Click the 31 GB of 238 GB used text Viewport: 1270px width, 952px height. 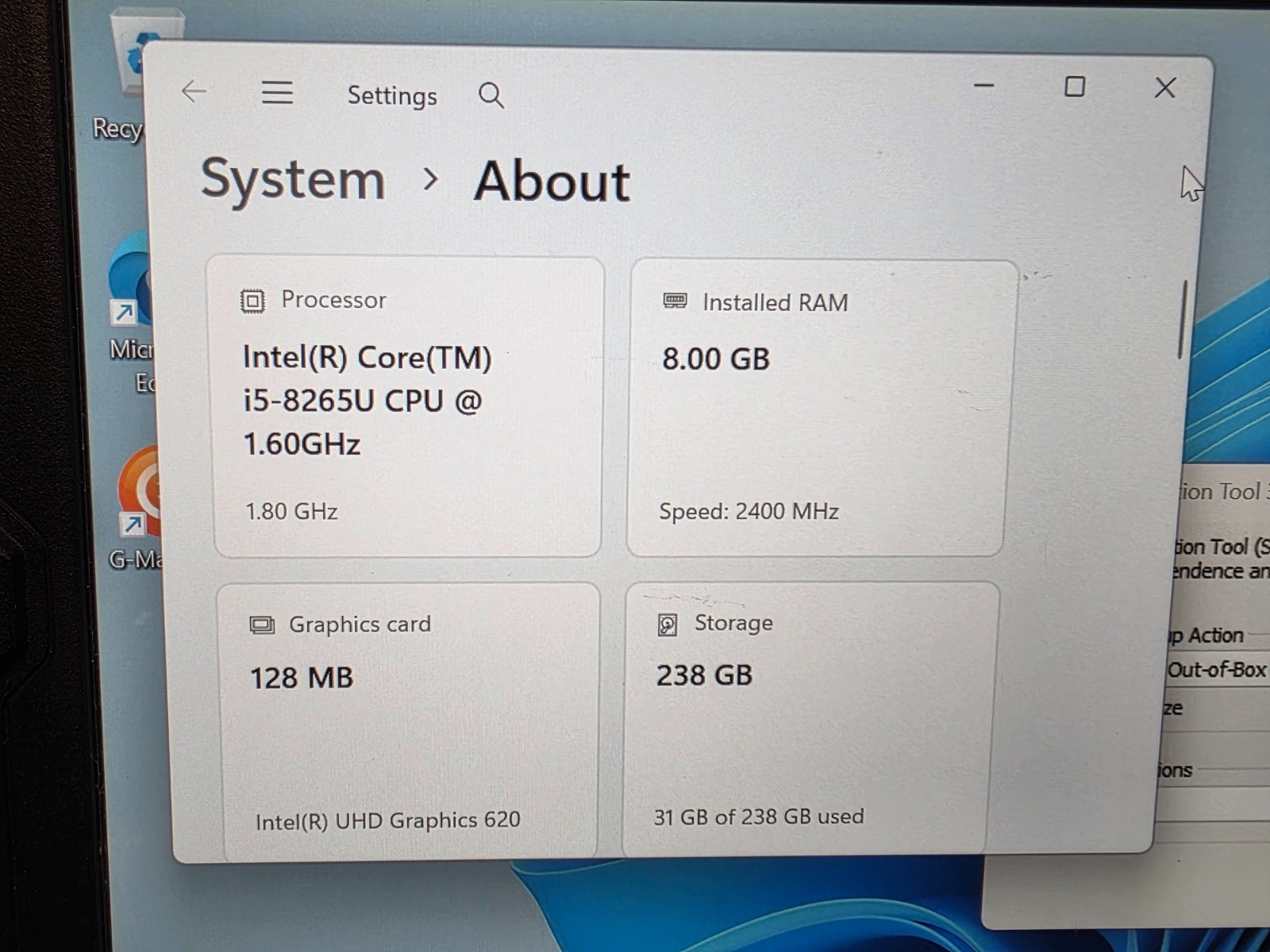(758, 816)
